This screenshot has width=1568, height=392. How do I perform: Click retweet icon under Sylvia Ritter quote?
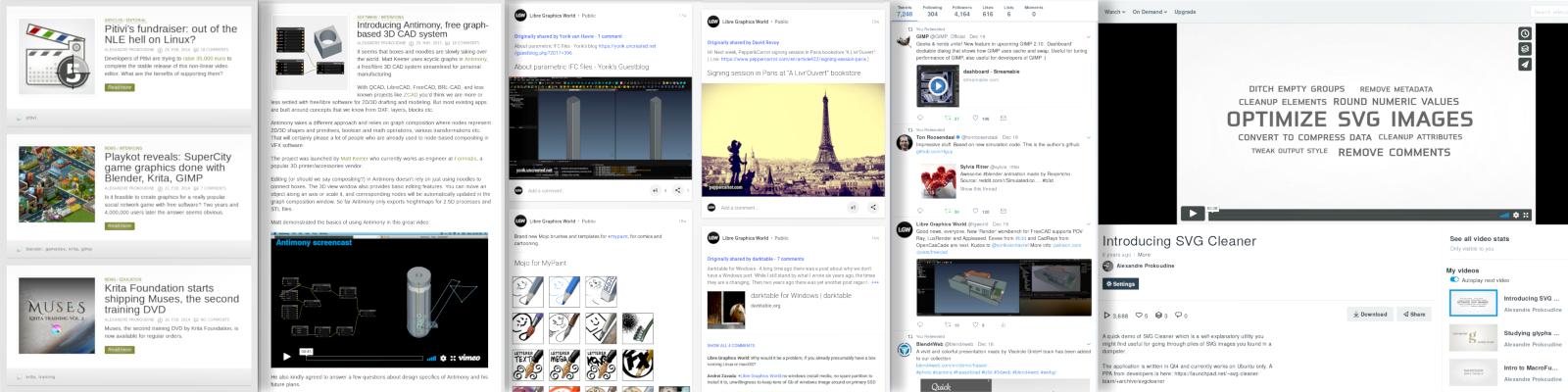(x=949, y=211)
